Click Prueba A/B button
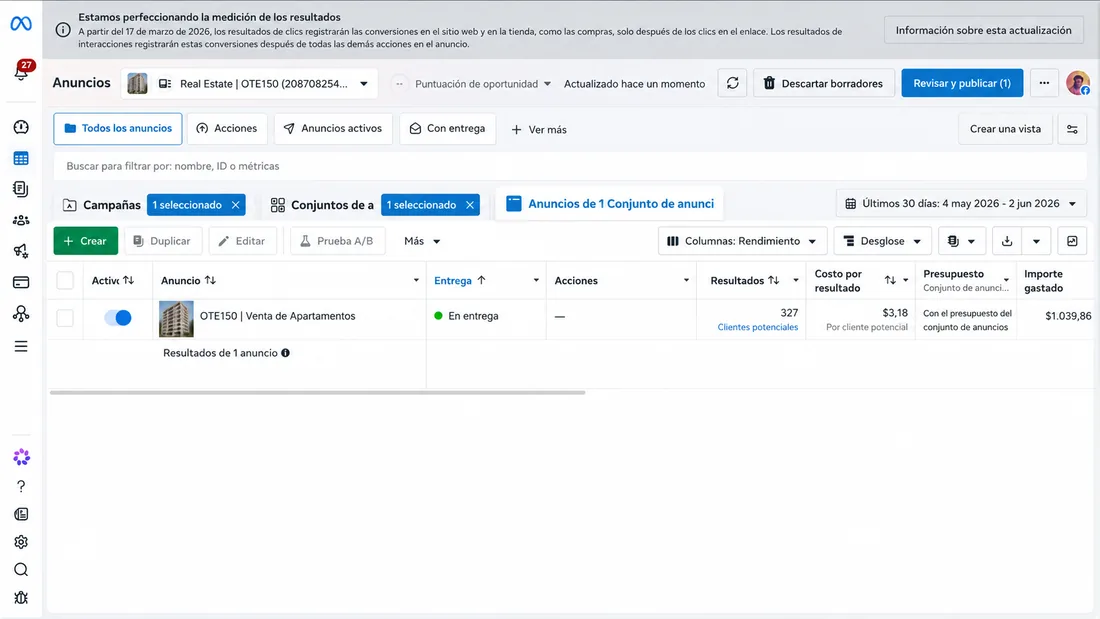This screenshot has height=619, width=1100. point(337,241)
